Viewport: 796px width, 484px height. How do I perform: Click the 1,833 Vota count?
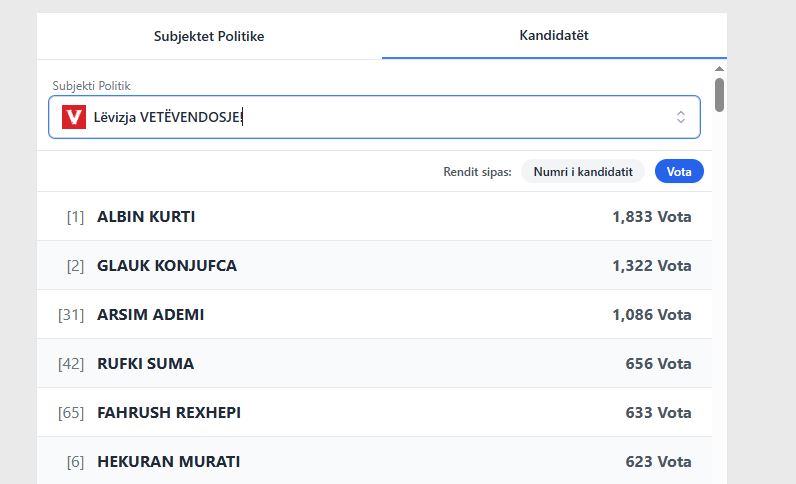(651, 217)
